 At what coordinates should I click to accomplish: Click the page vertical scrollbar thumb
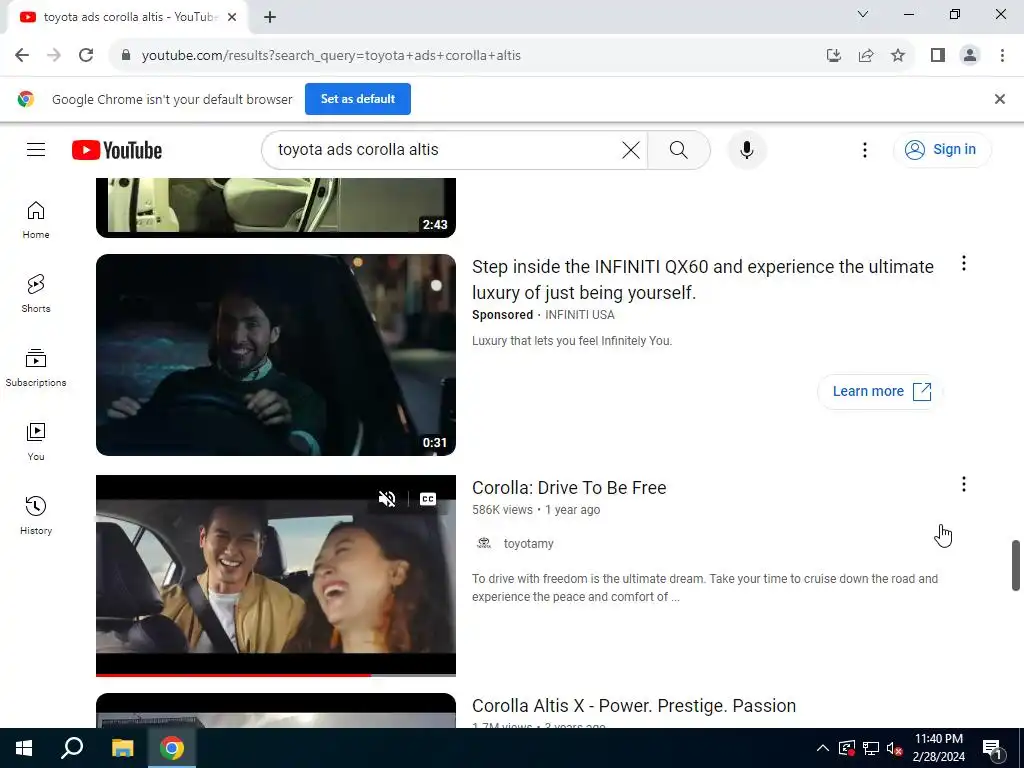[1016, 565]
